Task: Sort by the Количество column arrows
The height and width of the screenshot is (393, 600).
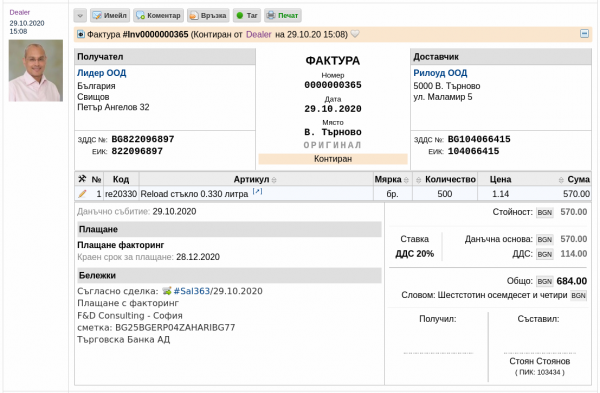Action: (x=419, y=180)
